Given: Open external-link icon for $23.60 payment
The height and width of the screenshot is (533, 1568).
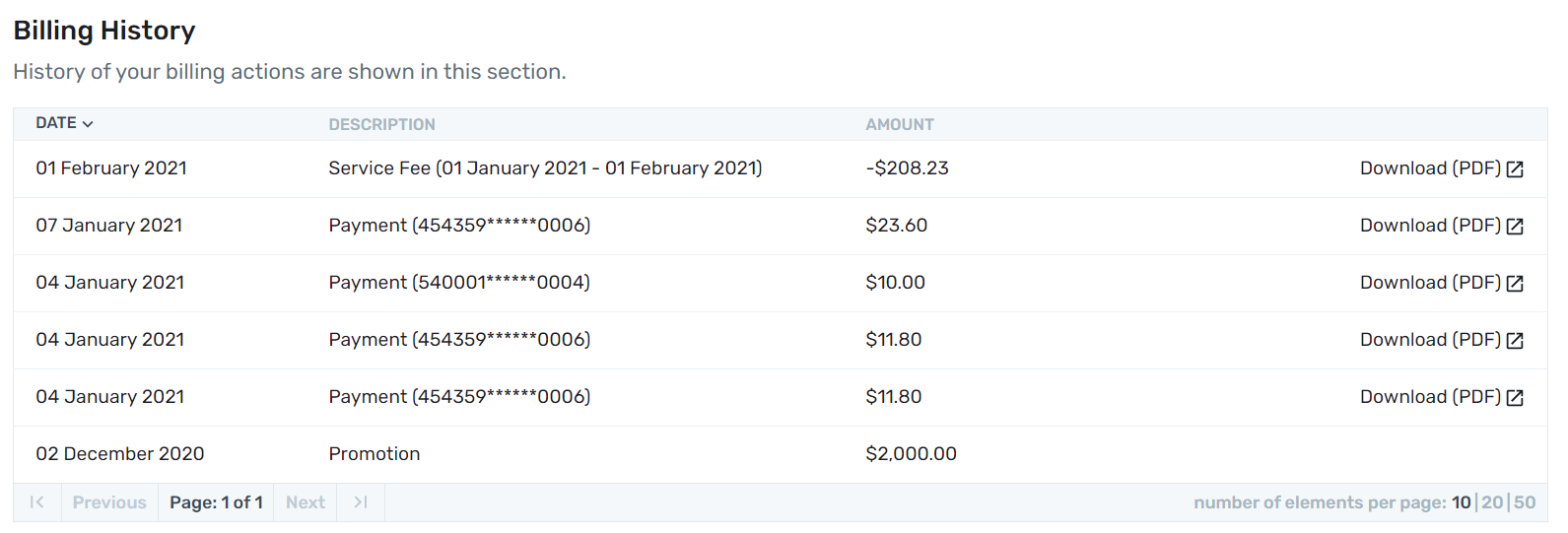Looking at the screenshot, I should 1515,227.
